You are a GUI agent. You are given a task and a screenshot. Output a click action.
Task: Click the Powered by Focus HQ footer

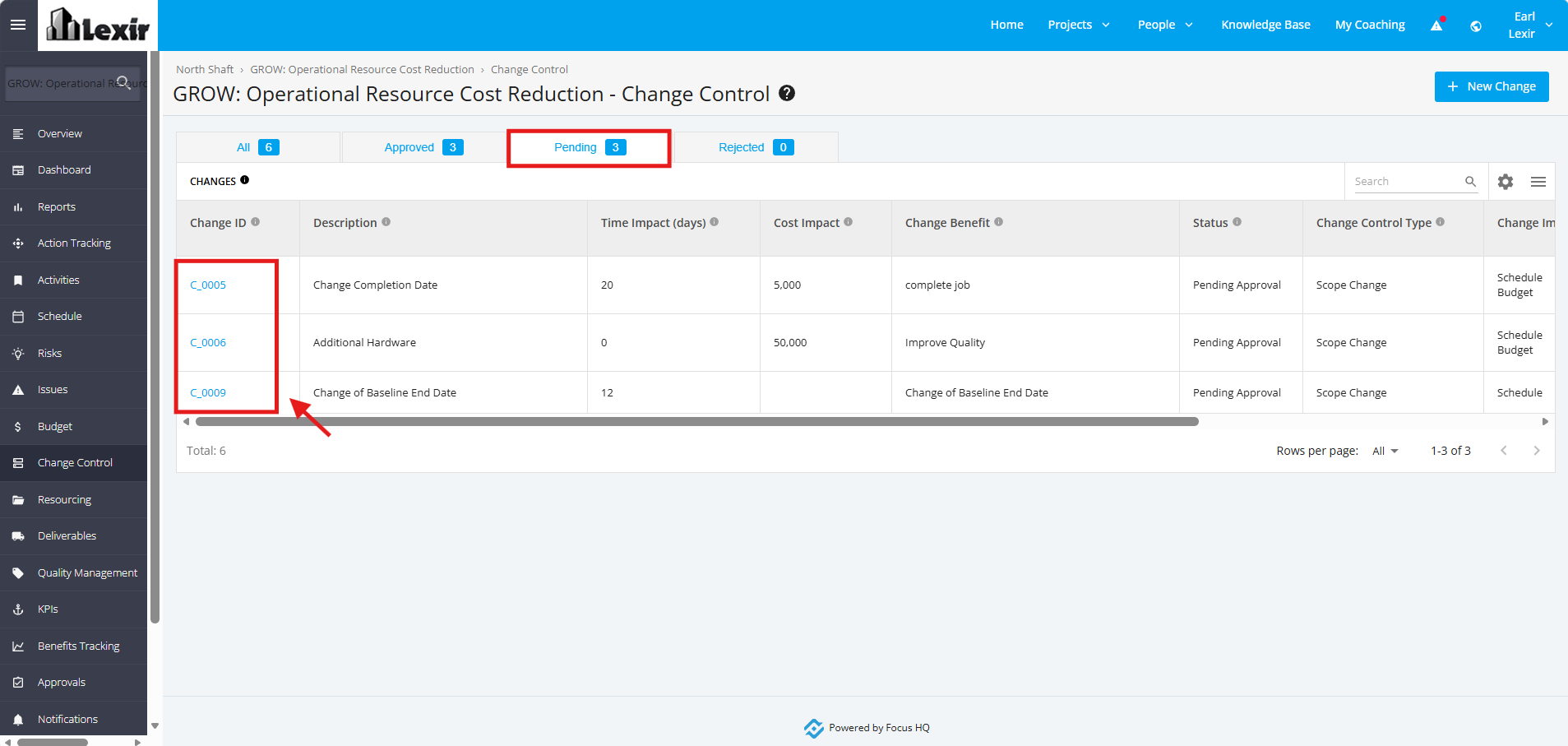867,728
